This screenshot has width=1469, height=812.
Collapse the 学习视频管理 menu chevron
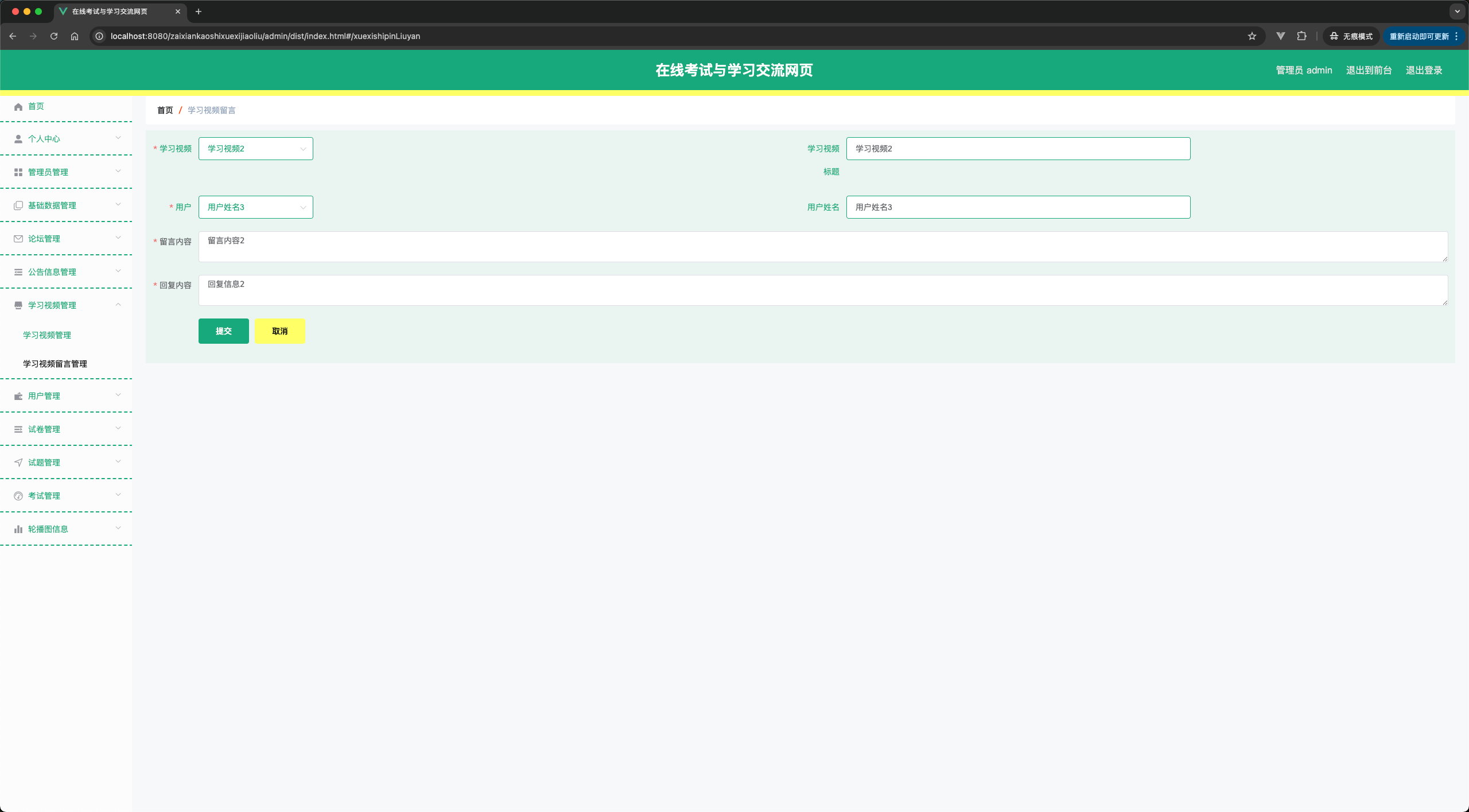coord(118,304)
